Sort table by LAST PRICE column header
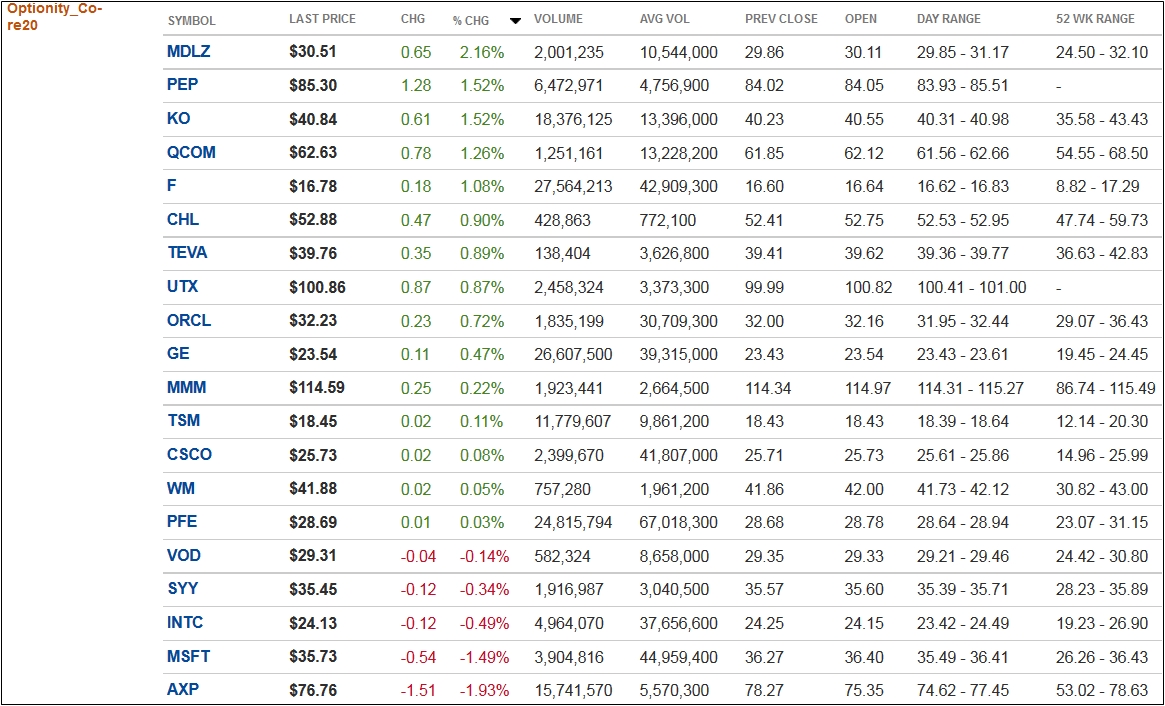Viewport: 1165px width, 706px height. [322, 19]
